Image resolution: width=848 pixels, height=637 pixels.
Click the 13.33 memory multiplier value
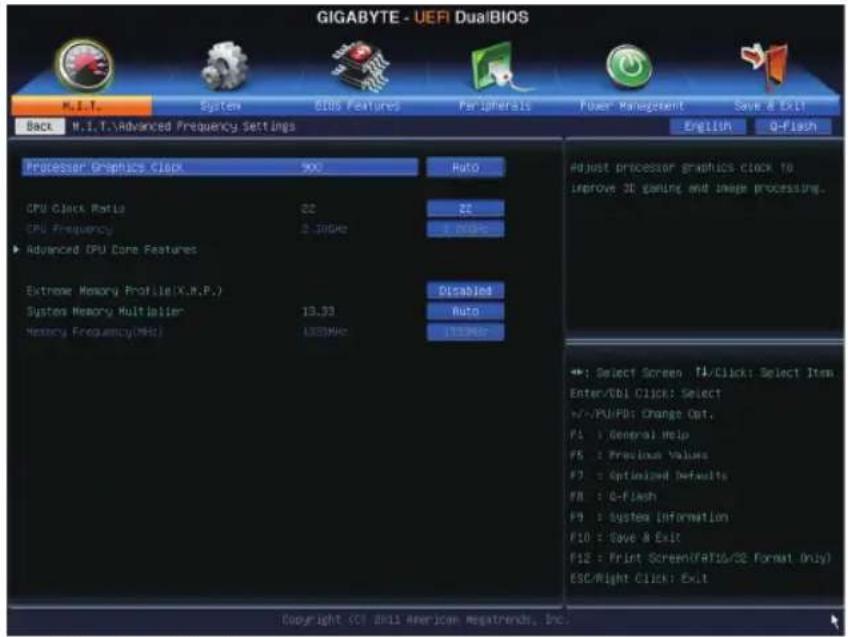(318, 311)
